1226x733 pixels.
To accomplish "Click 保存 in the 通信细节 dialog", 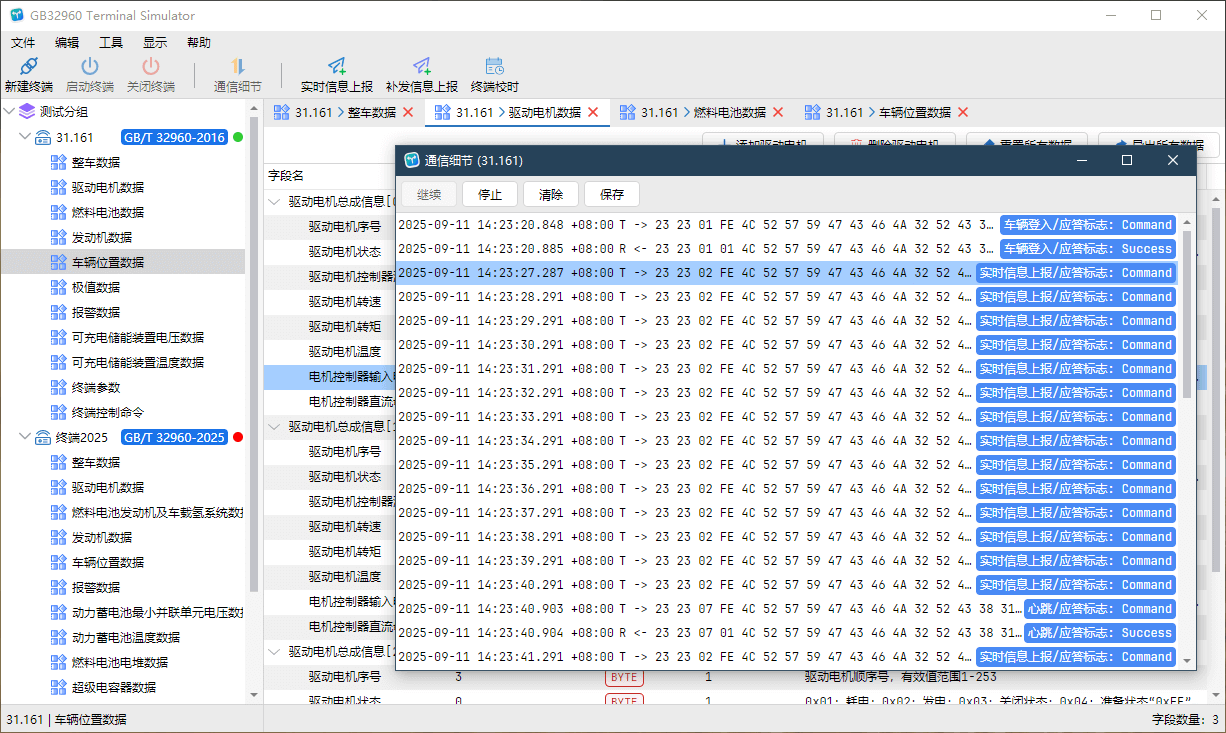I will (x=612, y=194).
